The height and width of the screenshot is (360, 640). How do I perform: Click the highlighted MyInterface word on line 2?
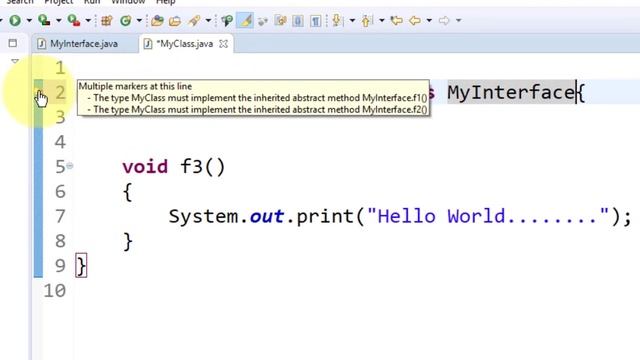511,92
